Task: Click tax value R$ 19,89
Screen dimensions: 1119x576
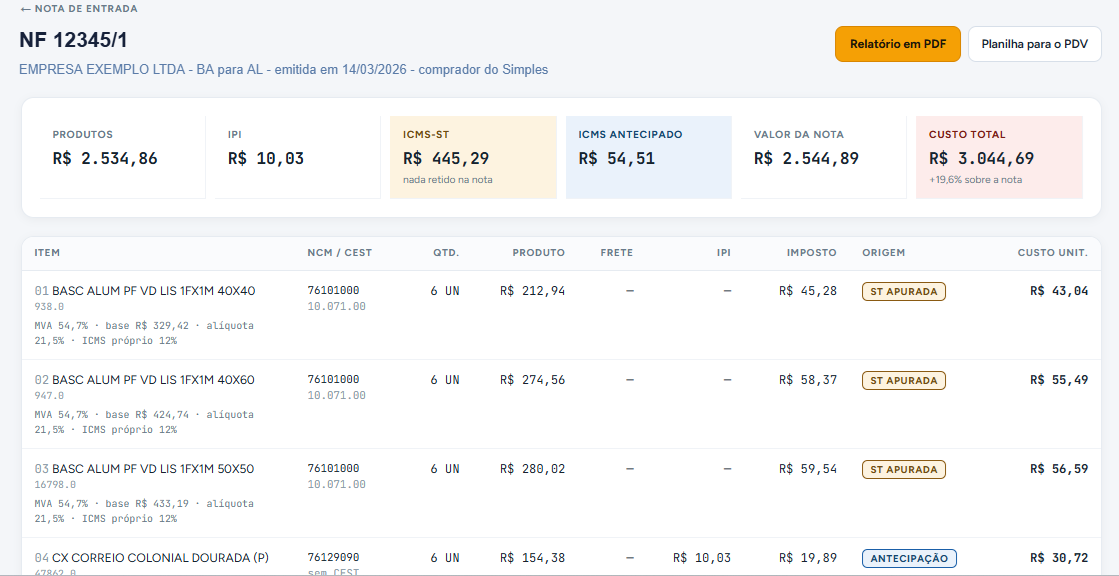Action: tap(808, 558)
